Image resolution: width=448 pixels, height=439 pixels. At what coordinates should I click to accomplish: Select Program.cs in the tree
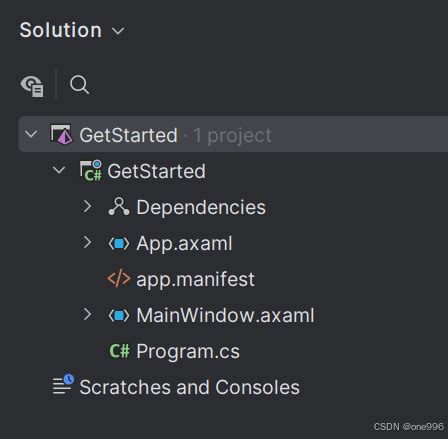[x=188, y=351]
